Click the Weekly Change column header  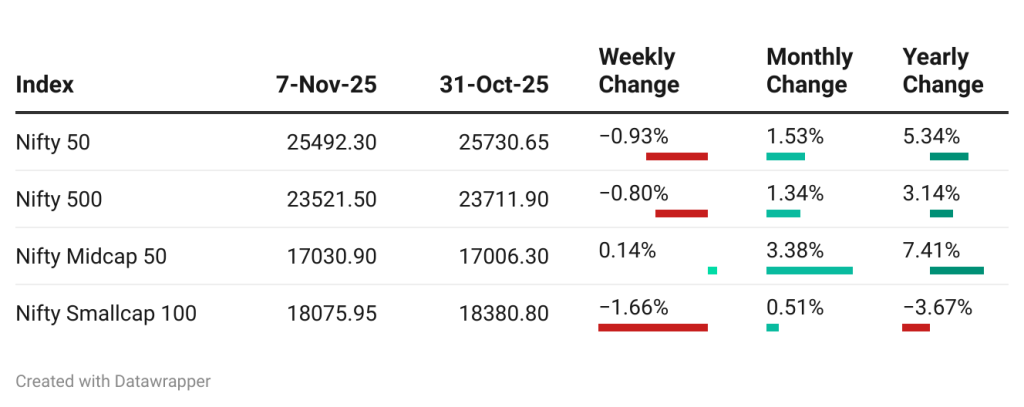point(638,71)
